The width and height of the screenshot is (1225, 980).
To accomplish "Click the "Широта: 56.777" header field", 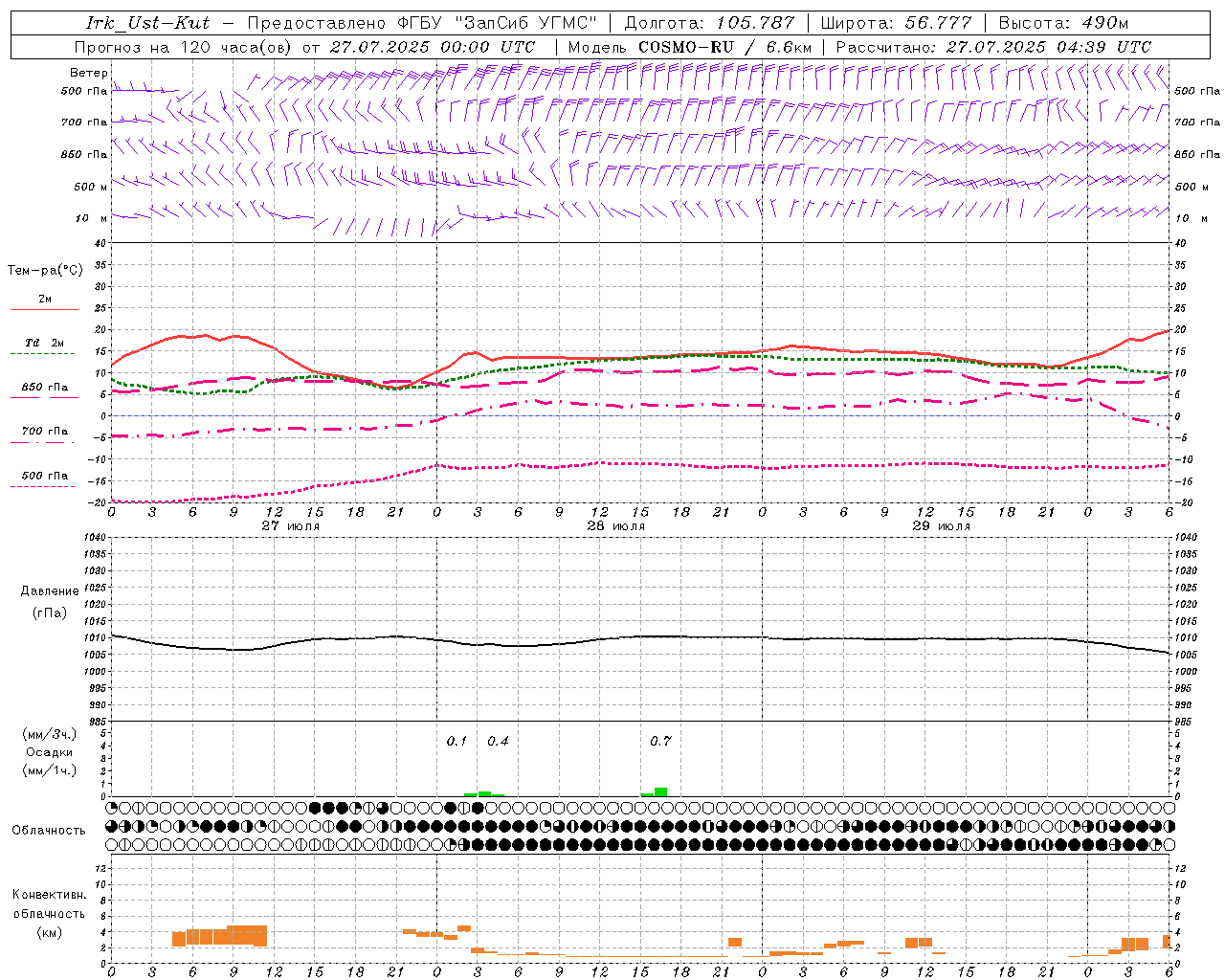I will coord(896,23).
